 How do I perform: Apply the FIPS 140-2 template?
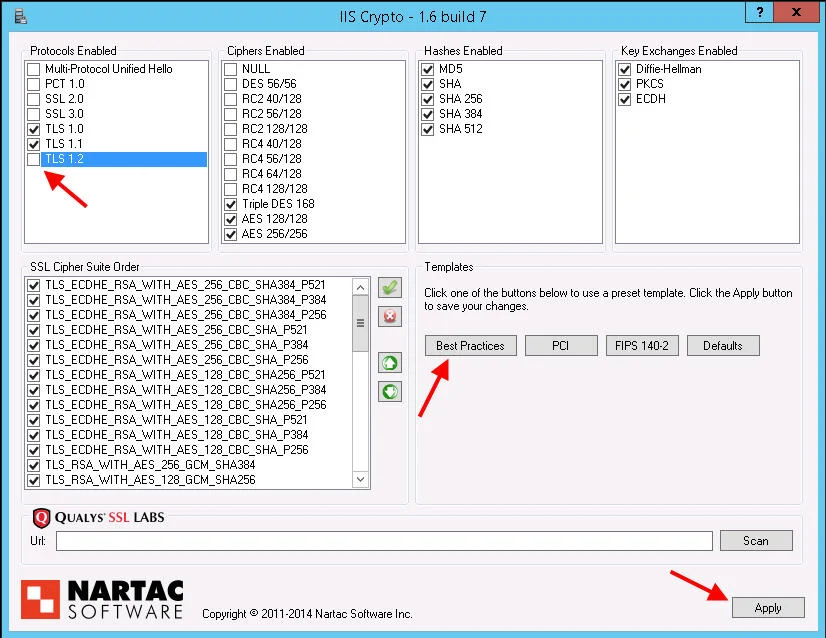642,346
